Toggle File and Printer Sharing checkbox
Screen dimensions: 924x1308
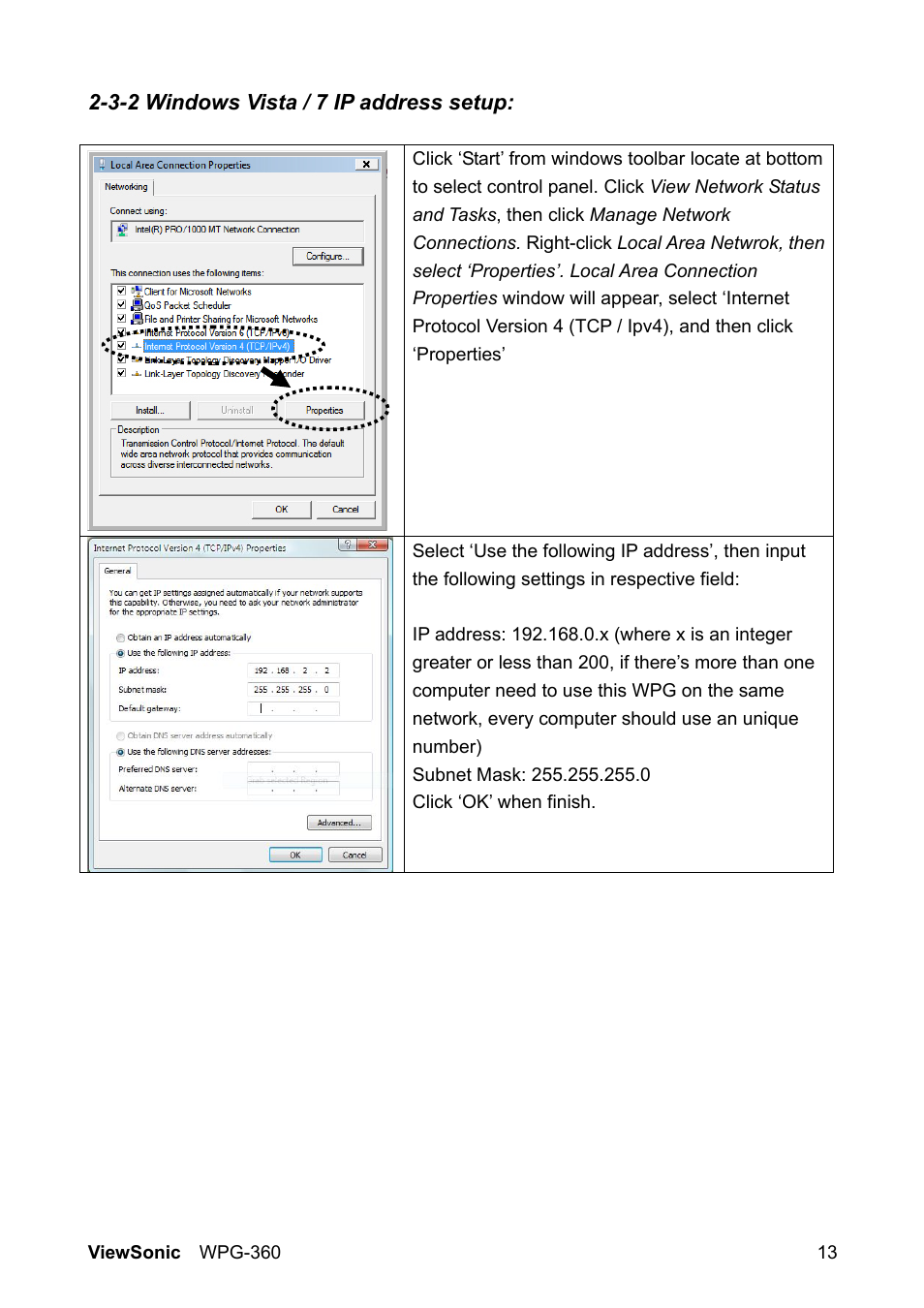pyautogui.click(x=121, y=318)
